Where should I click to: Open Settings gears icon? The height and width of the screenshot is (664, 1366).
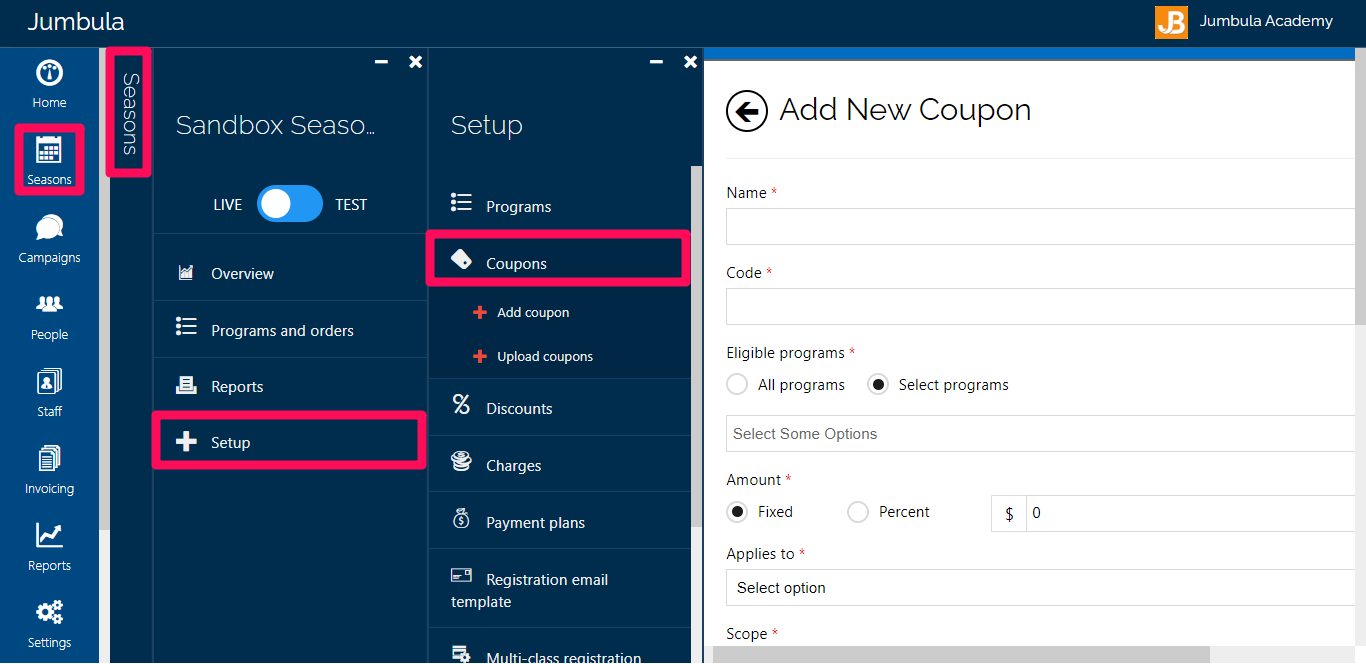coord(49,612)
